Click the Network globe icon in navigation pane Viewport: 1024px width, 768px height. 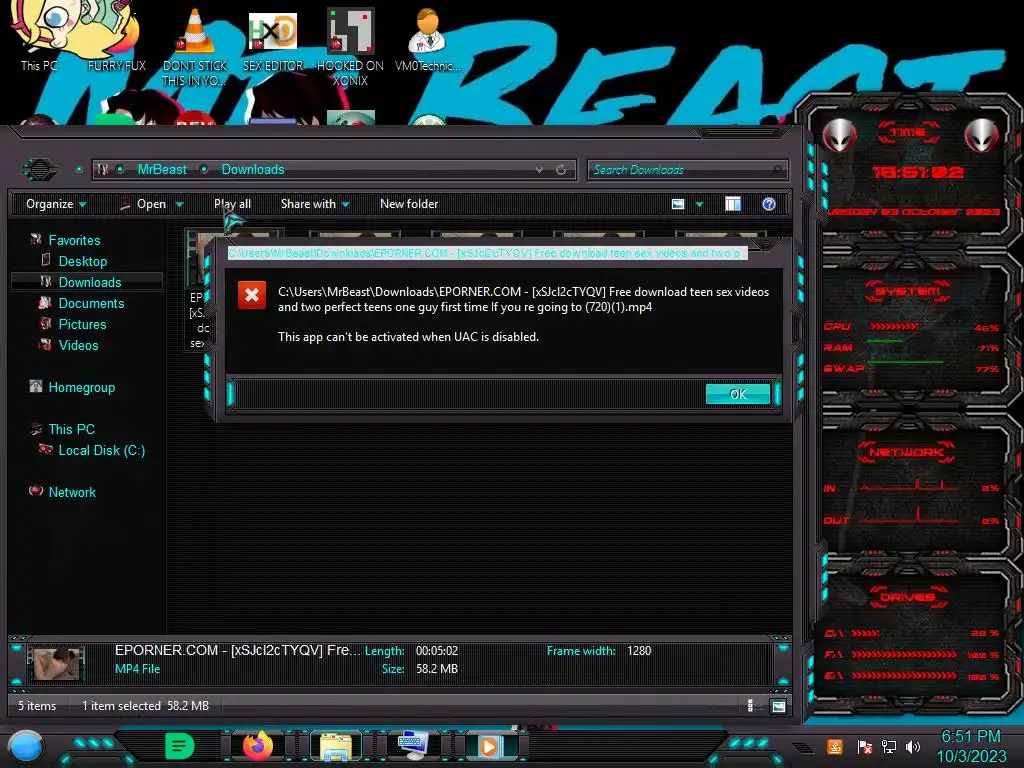tap(36, 490)
